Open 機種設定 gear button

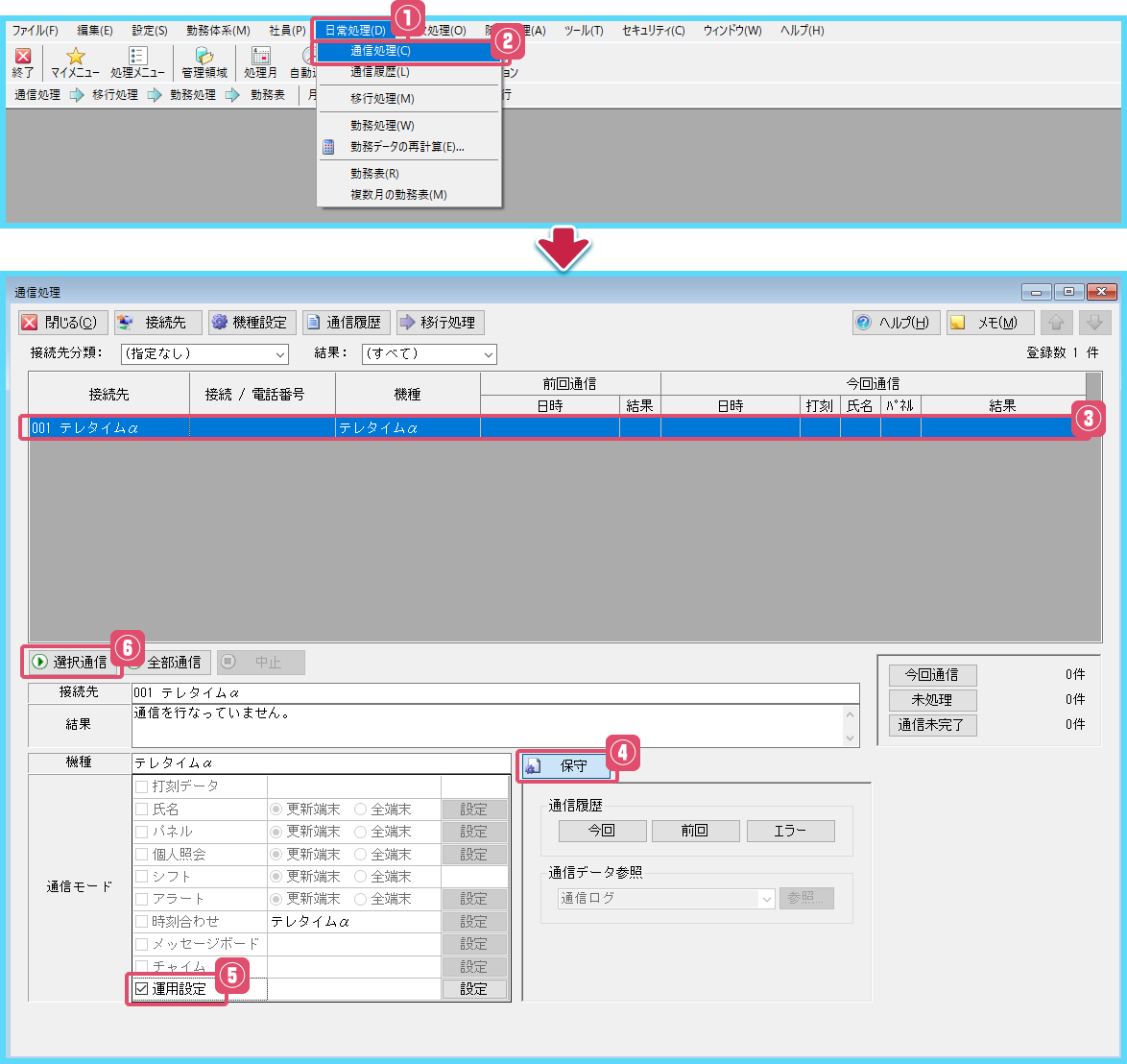pos(248,323)
